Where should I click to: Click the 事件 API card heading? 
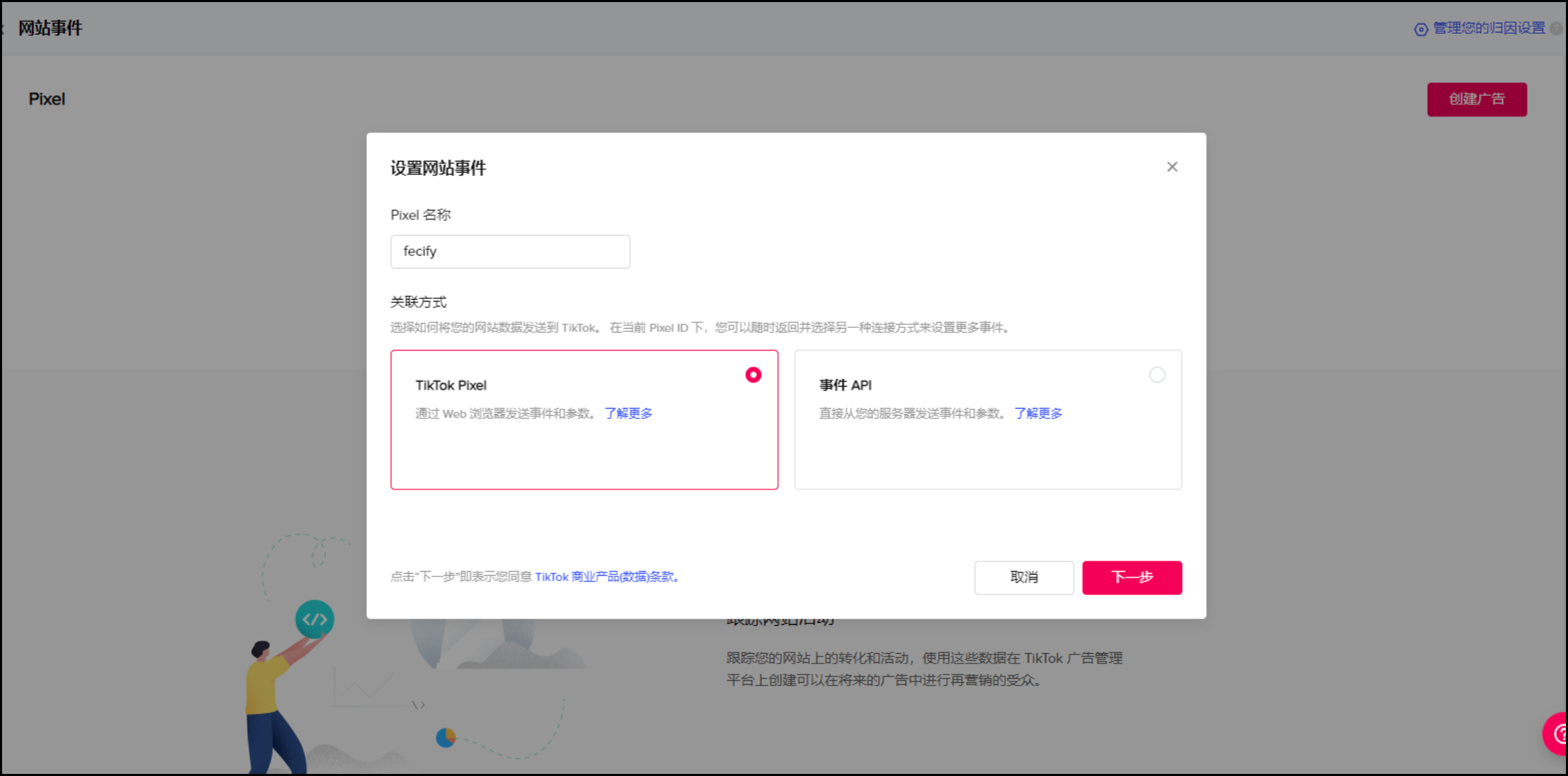coord(845,385)
